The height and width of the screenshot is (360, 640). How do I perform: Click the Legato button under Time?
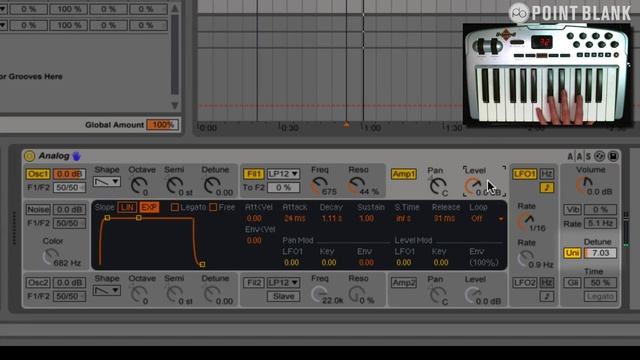point(600,296)
